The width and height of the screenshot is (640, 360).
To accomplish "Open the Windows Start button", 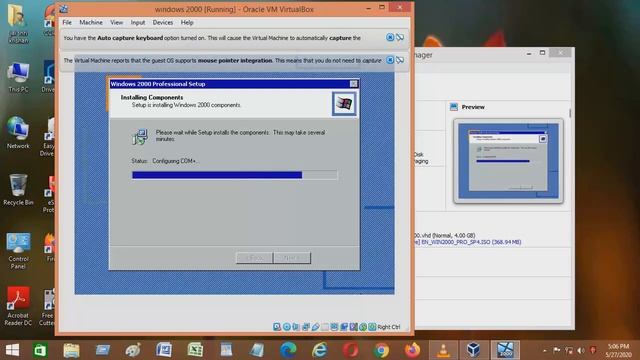I will coord(12,350).
